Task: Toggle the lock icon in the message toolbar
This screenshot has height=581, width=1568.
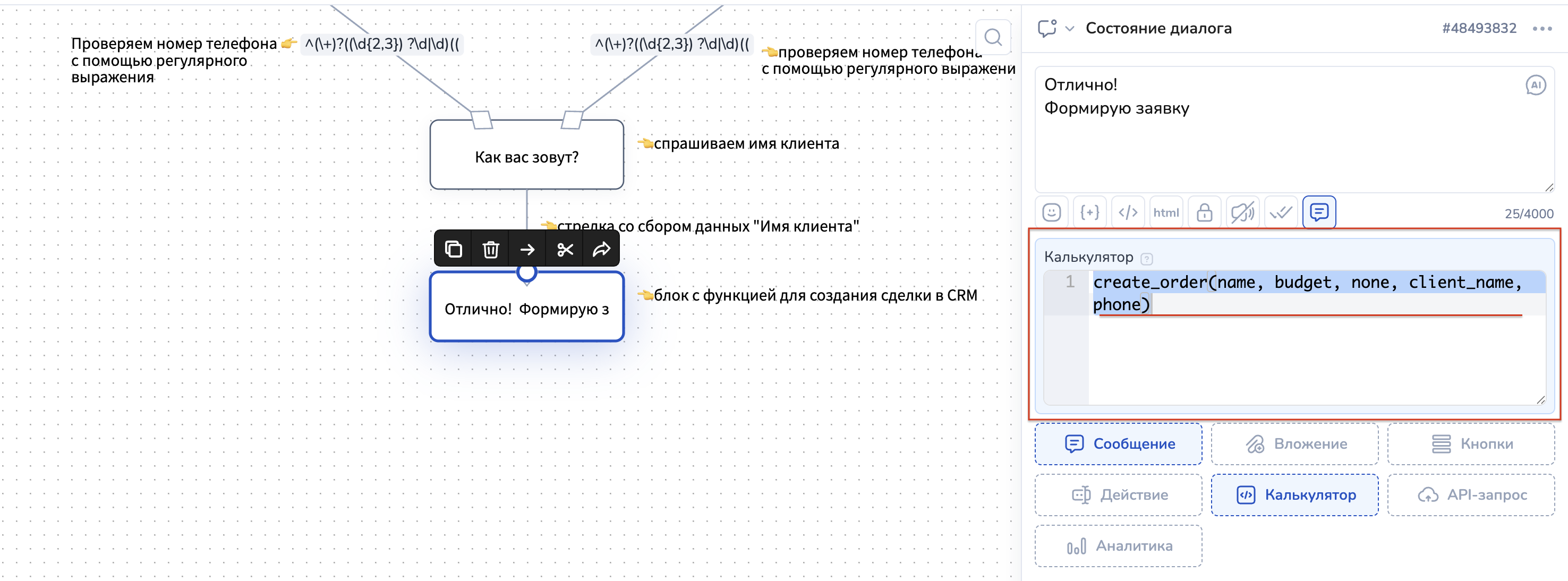Action: point(1204,212)
